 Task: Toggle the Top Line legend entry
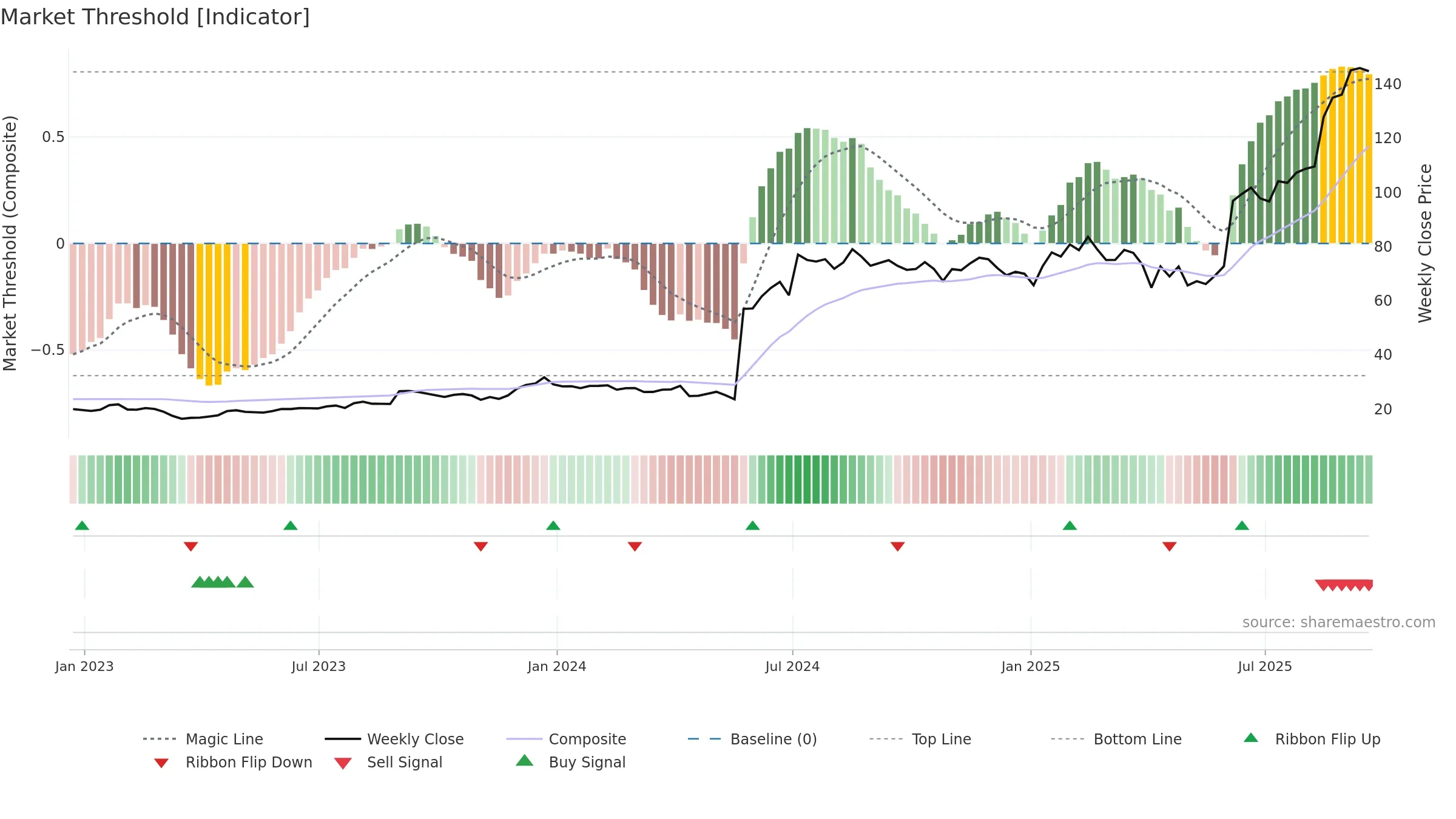click(x=920, y=739)
